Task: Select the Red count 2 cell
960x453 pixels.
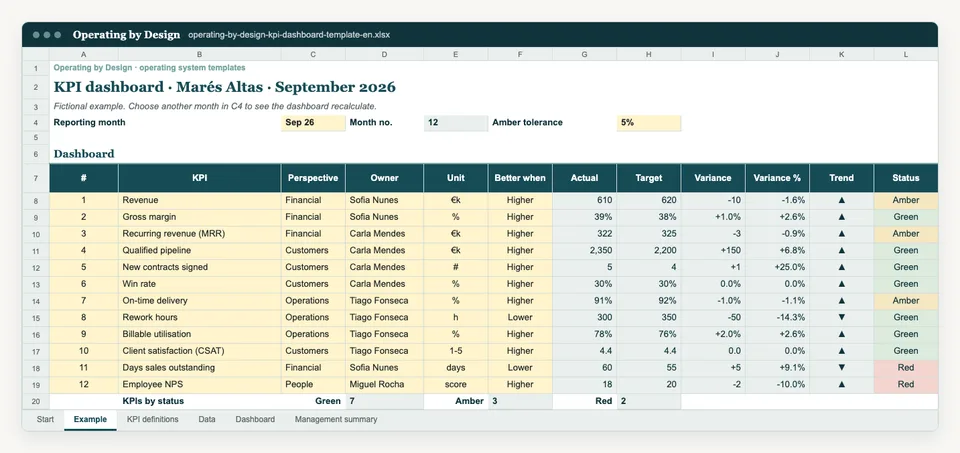Action: point(648,401)
